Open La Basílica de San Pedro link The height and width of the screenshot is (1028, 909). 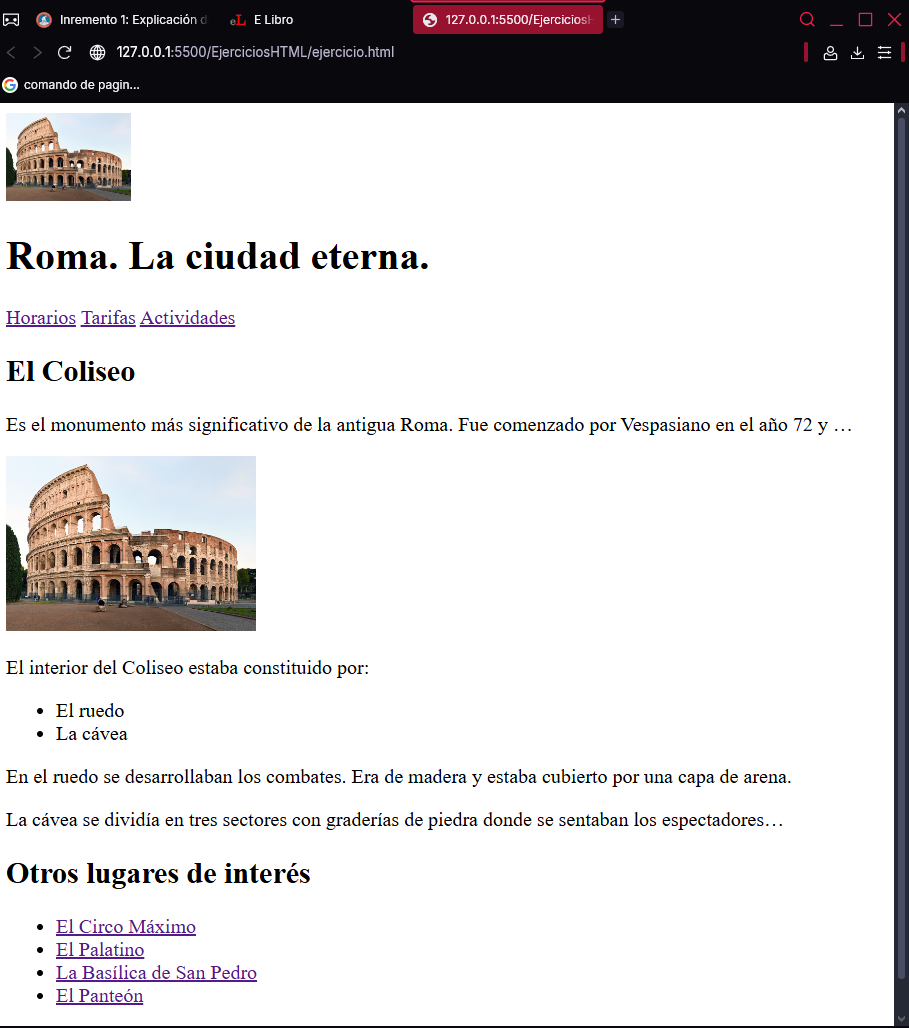click(156, 972)
